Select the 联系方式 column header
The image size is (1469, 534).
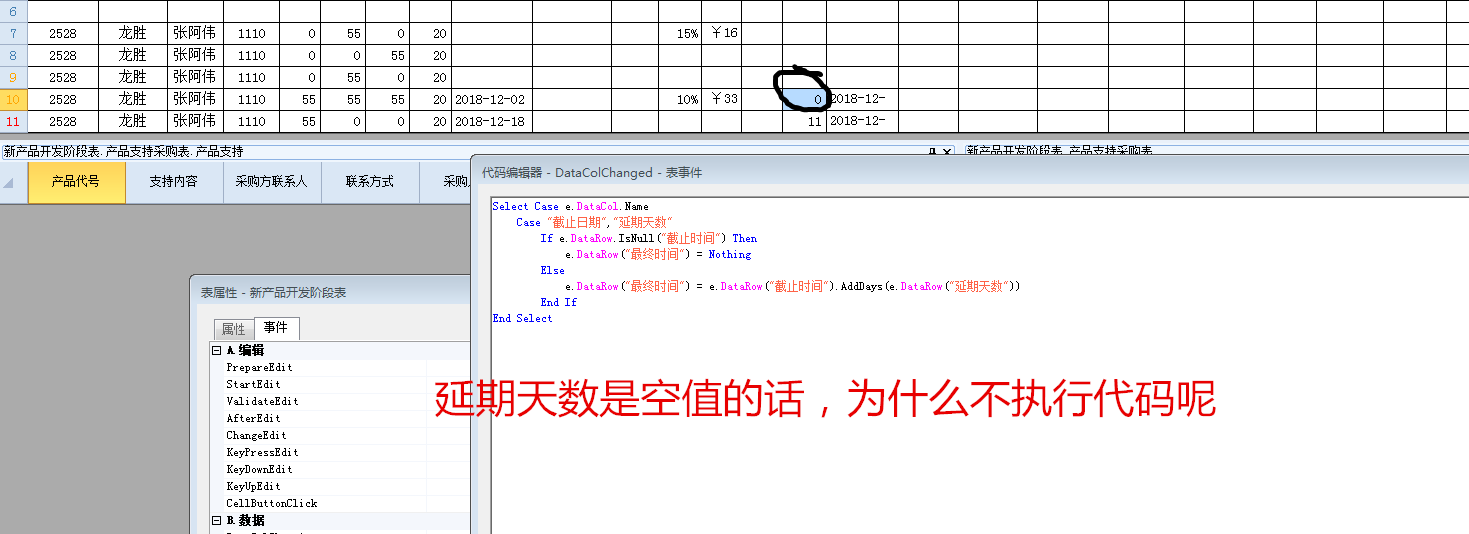370,182
